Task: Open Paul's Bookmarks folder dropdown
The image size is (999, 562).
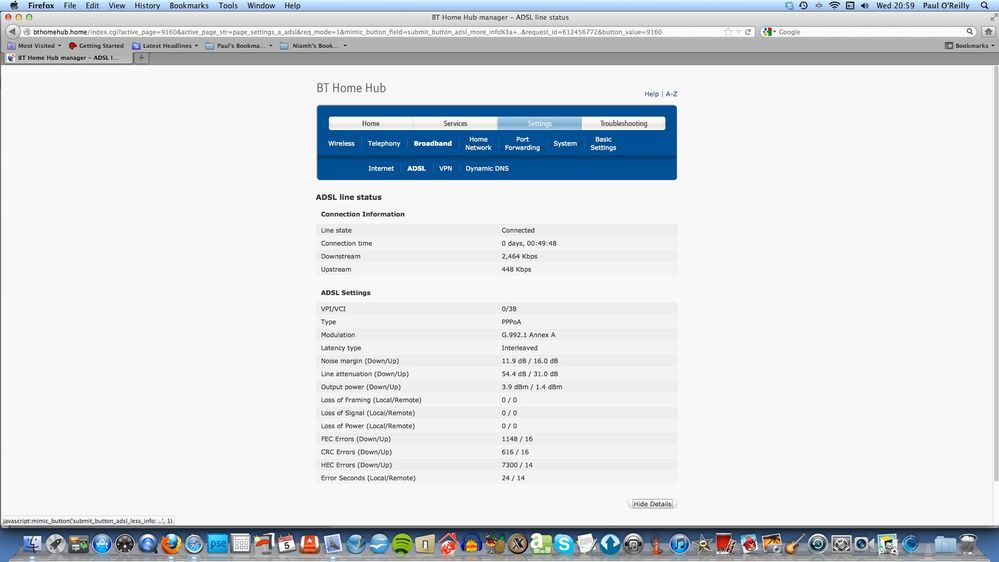Action: point(239,46)
